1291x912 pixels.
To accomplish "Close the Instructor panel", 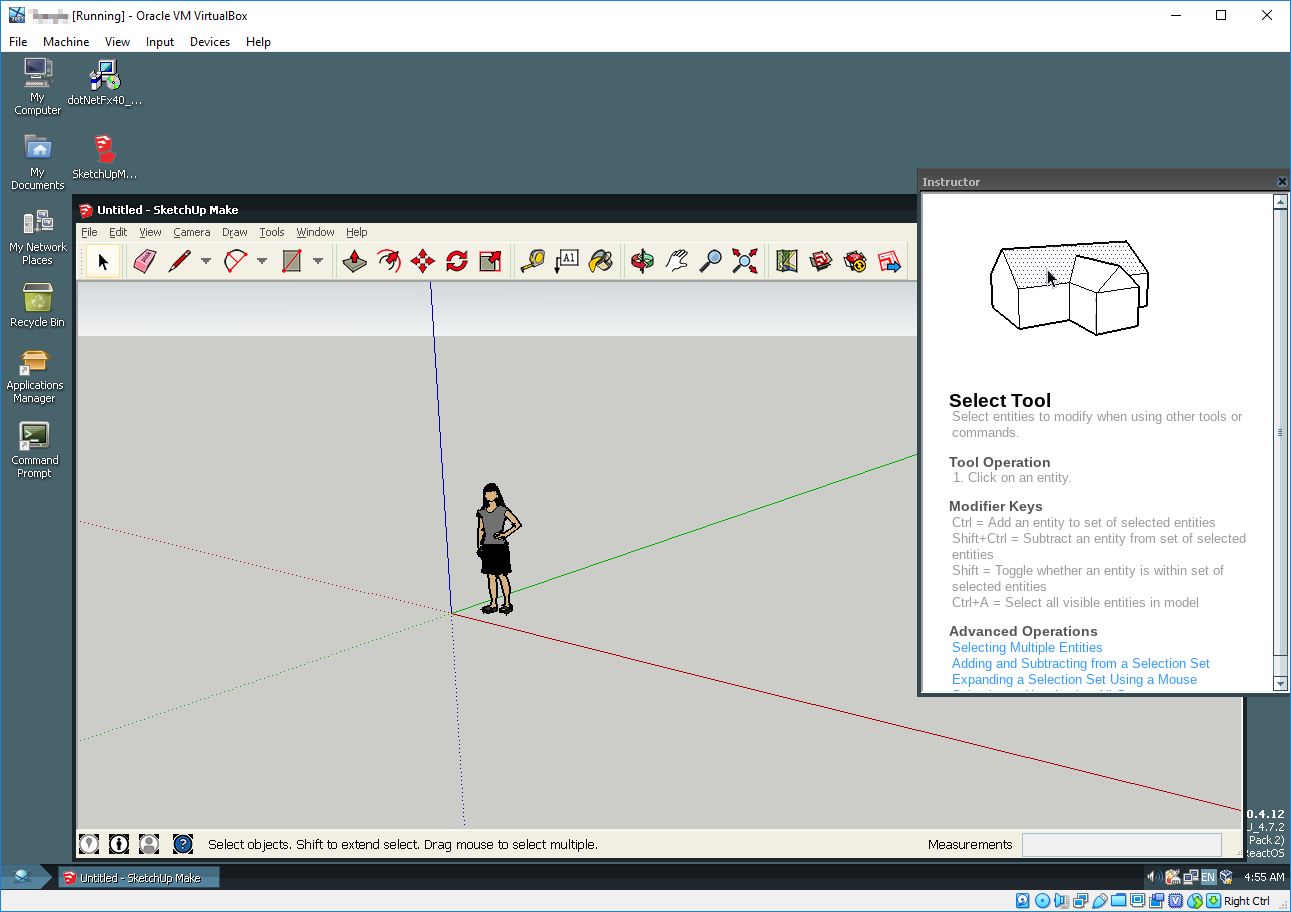I will click(x=1282, y=182).
